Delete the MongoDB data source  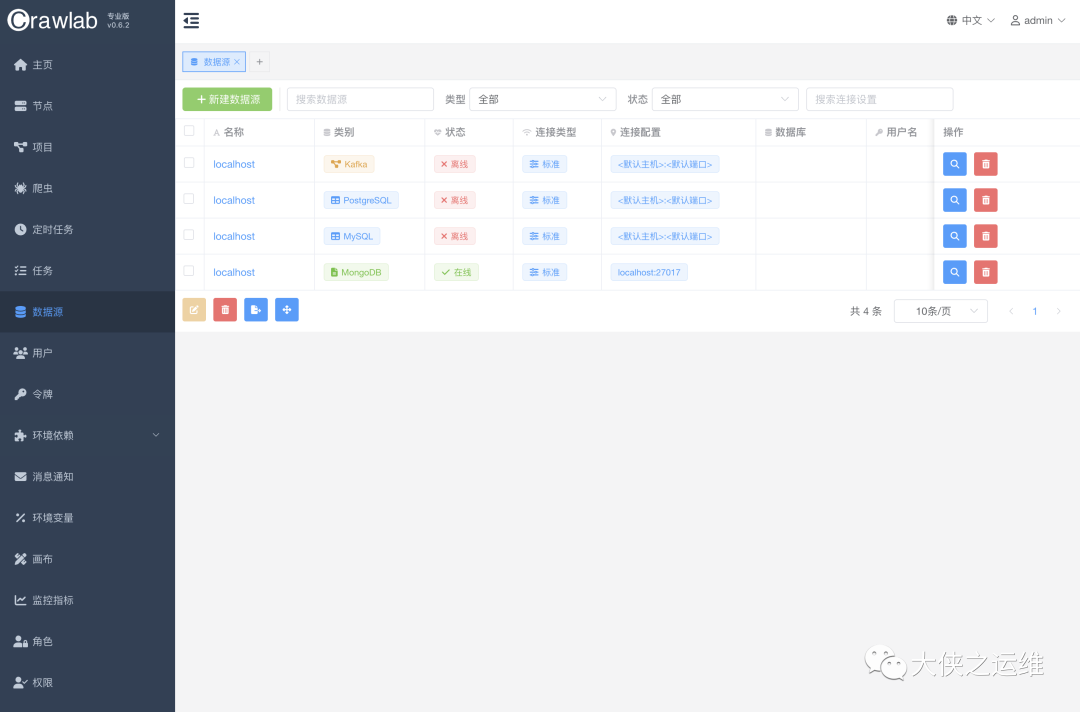(x=986, y=272)
